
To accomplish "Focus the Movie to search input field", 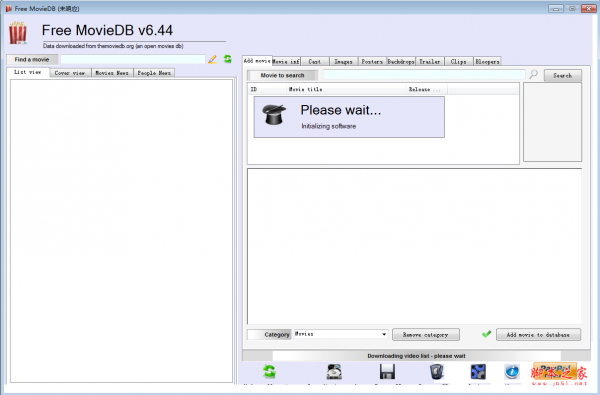I will click(424, 74).
